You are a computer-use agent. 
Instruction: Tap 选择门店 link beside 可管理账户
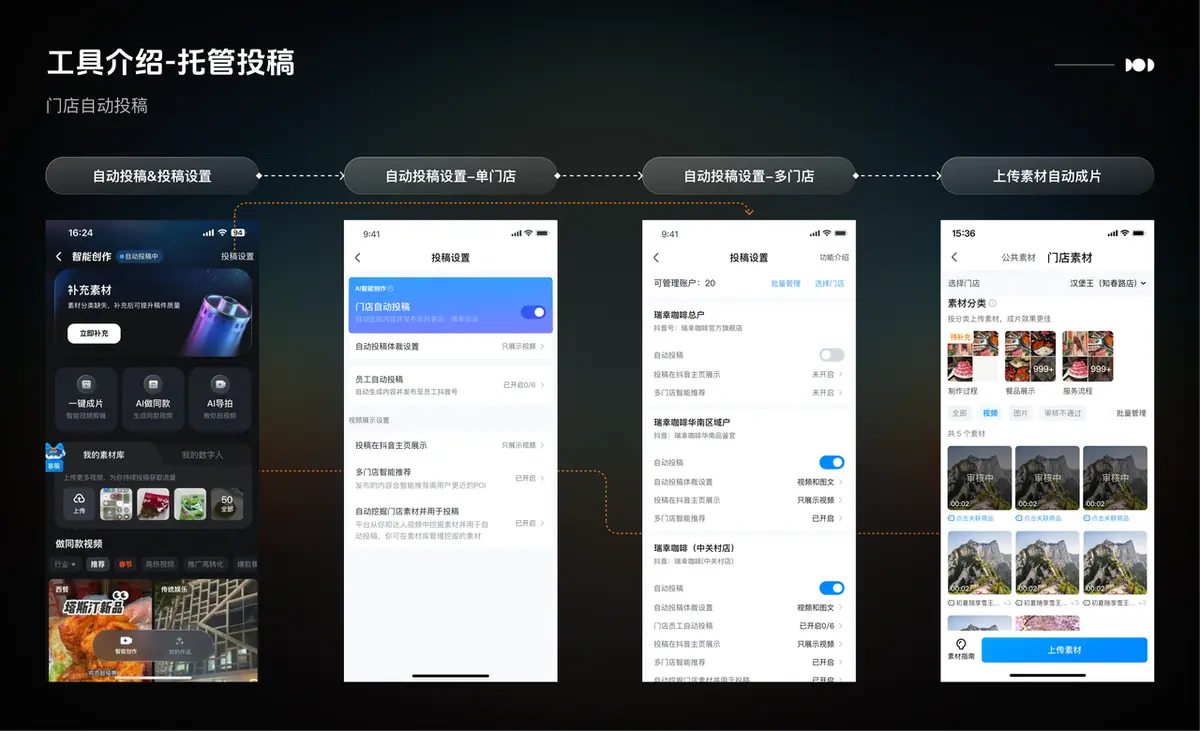(x=829, y=283)
